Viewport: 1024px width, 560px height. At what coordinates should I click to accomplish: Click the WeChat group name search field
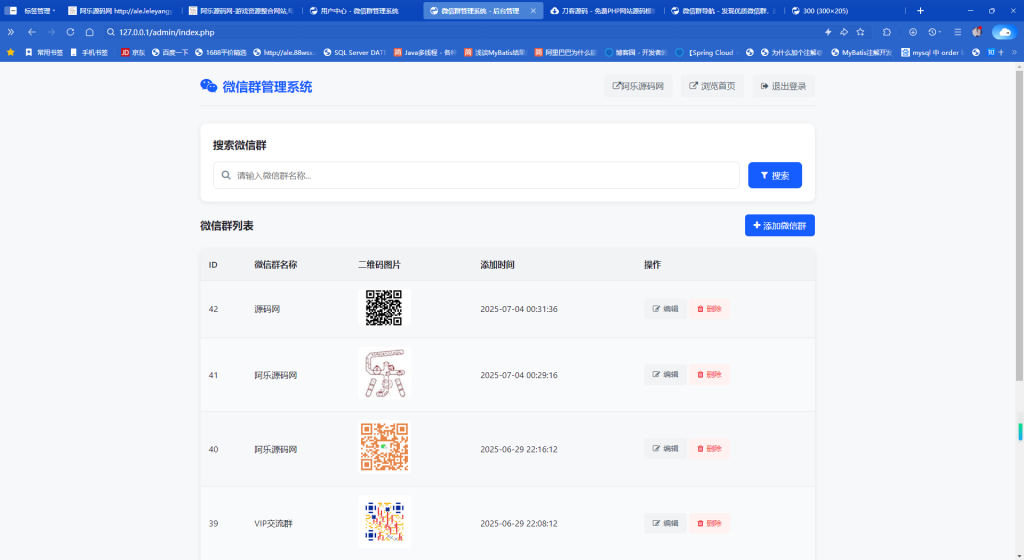tap(476, 175)
